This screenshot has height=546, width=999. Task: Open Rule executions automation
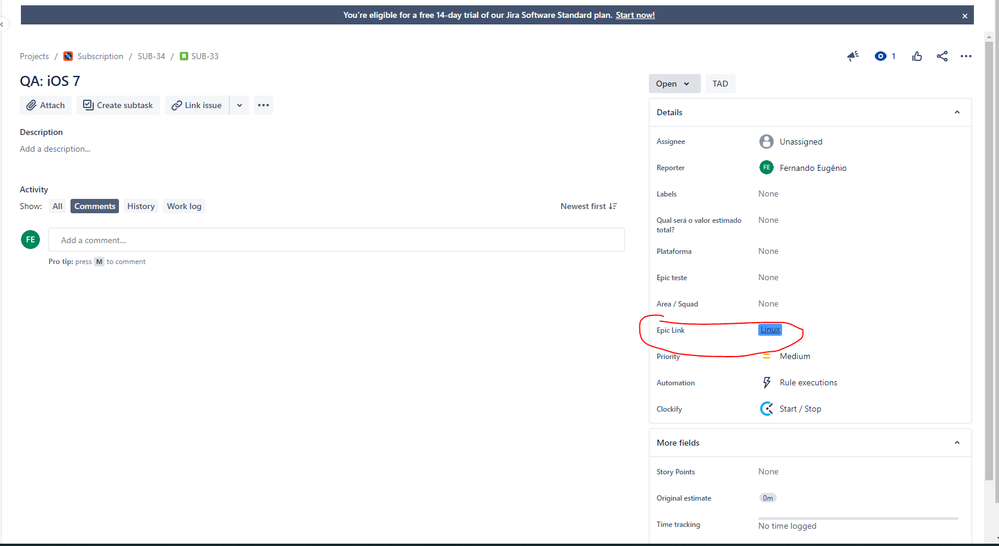808,383
